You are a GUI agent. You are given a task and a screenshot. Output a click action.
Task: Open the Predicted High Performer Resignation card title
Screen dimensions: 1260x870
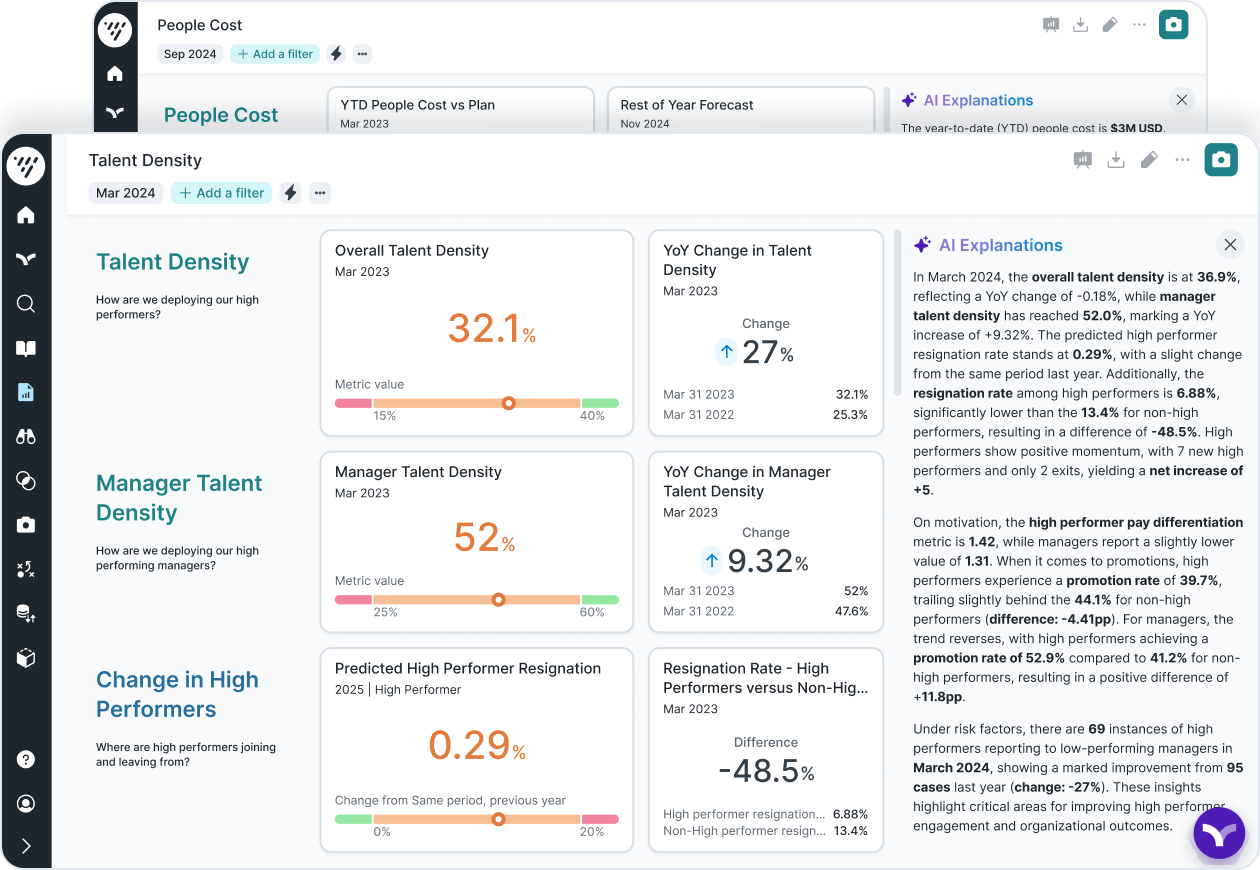pyautogui.click(x=468, y=669)
